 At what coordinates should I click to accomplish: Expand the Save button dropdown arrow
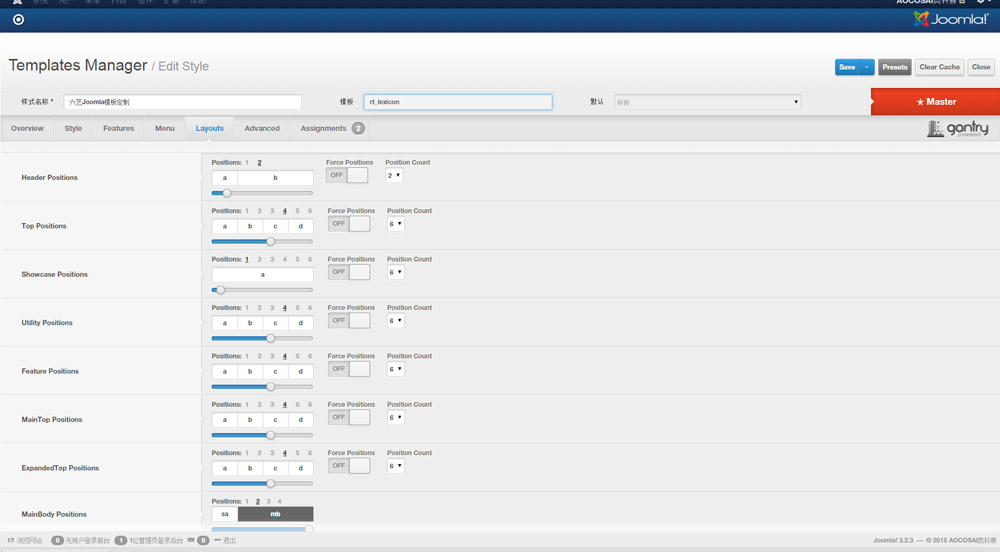pos(867,67)
